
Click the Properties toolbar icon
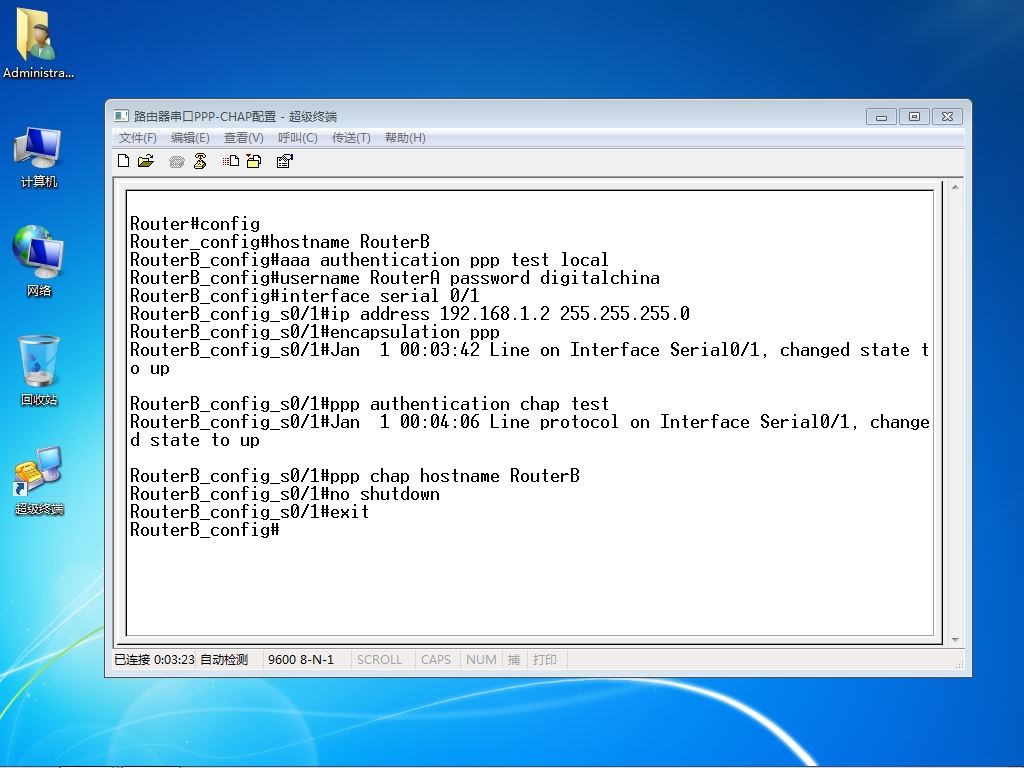[x=285, y=161]
